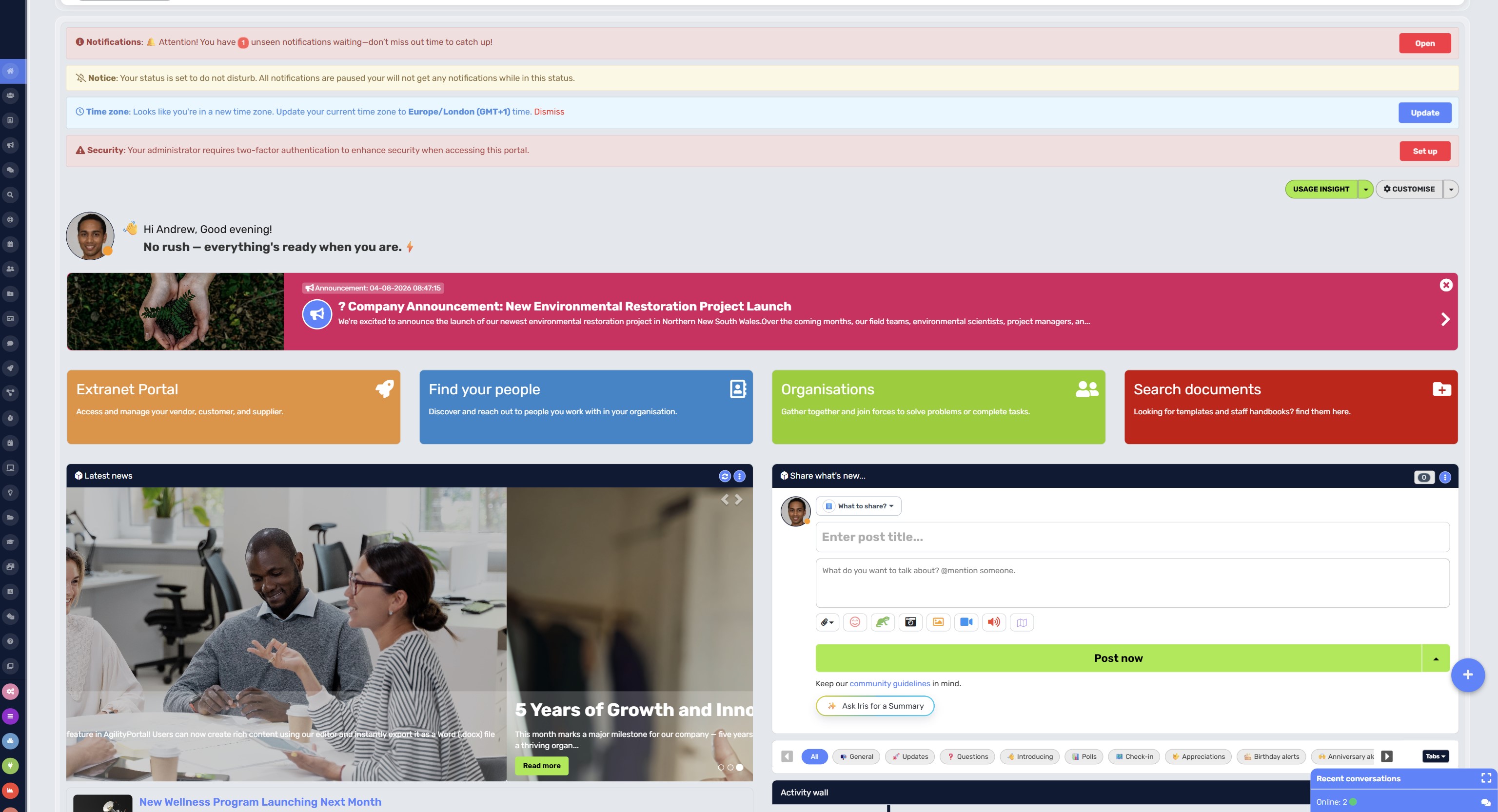Click the camera icon in post toolbar

(x=911, y=622)
